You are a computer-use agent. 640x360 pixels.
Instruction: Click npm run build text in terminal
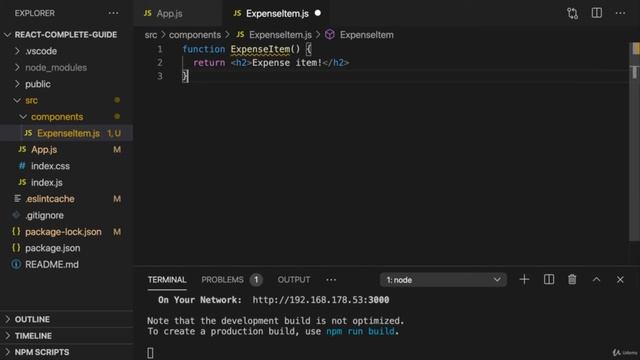pos(360,331)
